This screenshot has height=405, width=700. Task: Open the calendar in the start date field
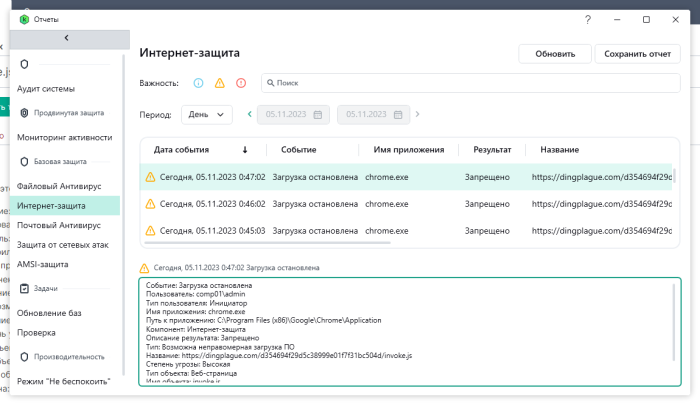tap(318, 115)
